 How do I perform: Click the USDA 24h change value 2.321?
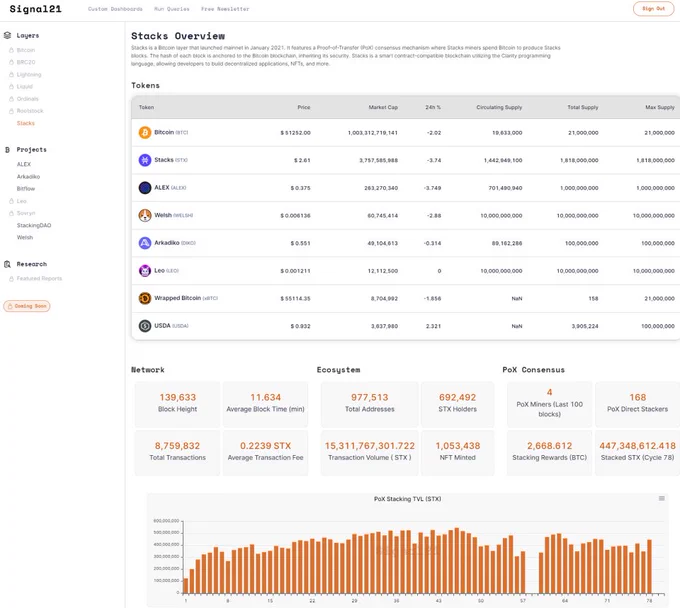pyautogui.click(x=433, y=326)
